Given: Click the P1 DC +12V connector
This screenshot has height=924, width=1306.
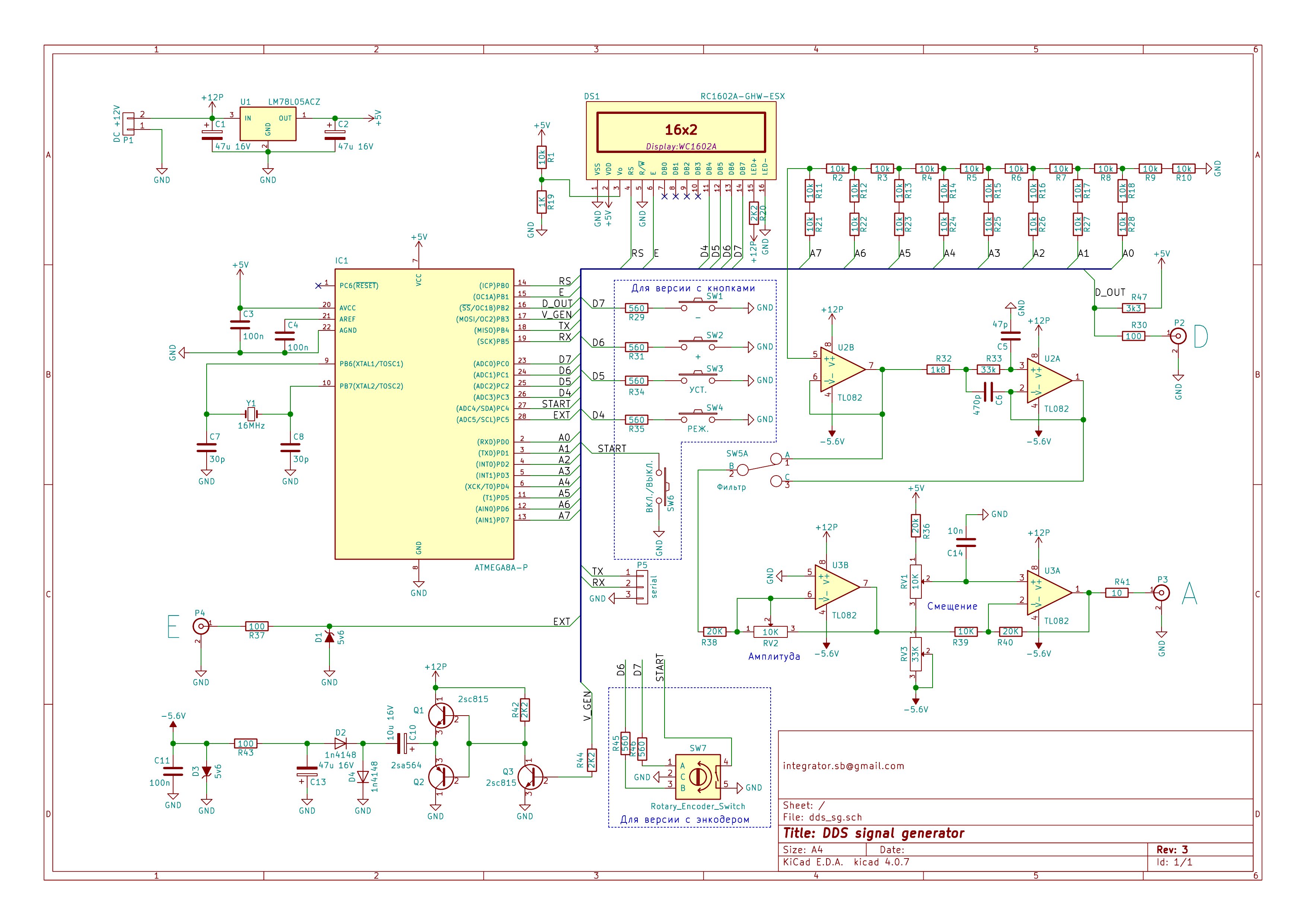Looking at the screenshot, I should [129, 124].
